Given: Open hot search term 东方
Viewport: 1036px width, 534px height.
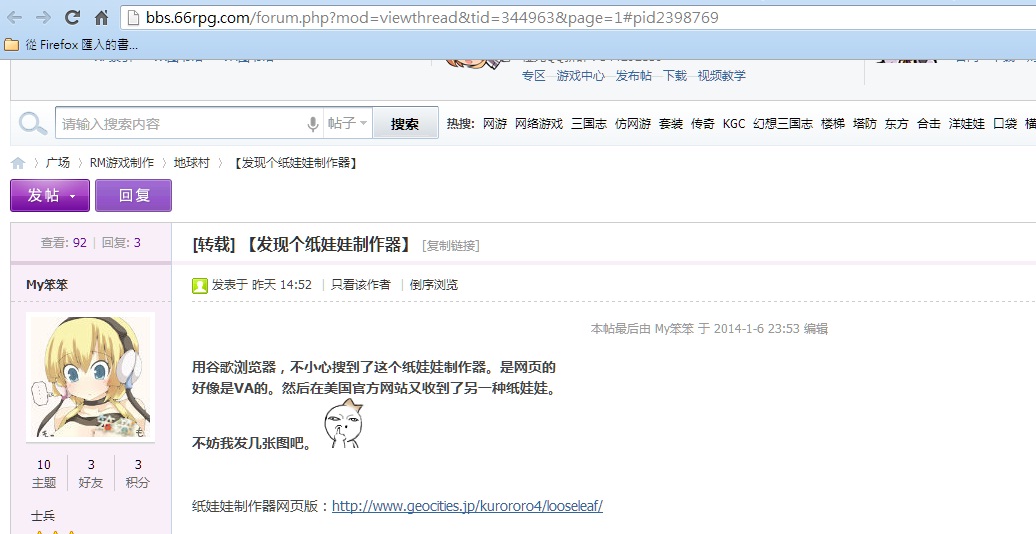Looking at the screenshot, I should tap(897, 124).
